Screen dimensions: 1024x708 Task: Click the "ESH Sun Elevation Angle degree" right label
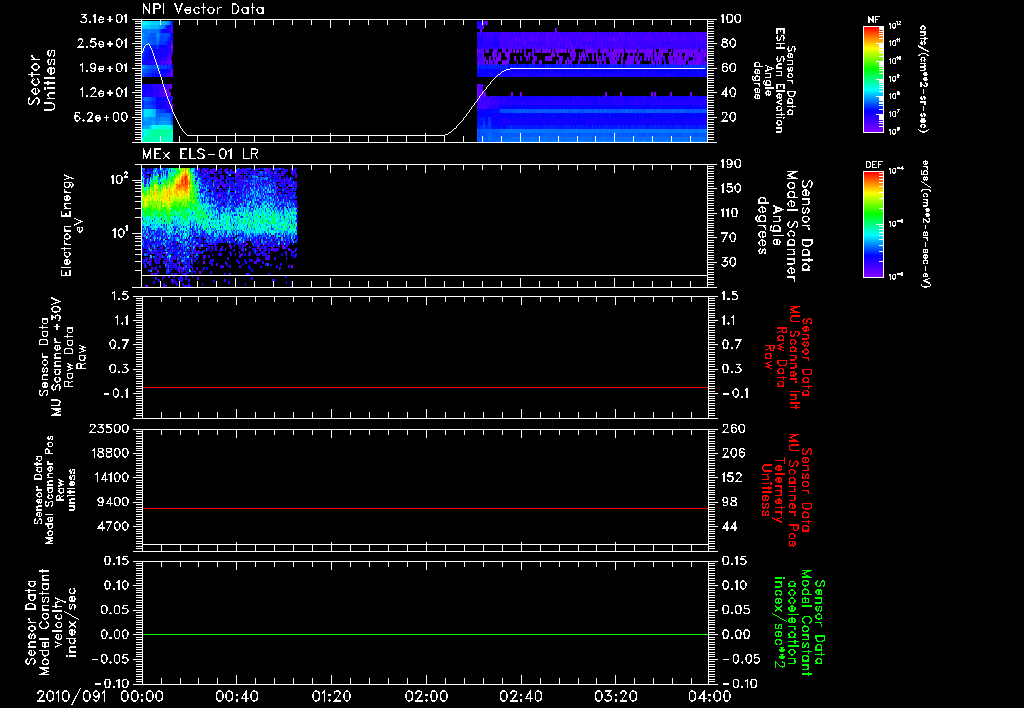[774, 80]
